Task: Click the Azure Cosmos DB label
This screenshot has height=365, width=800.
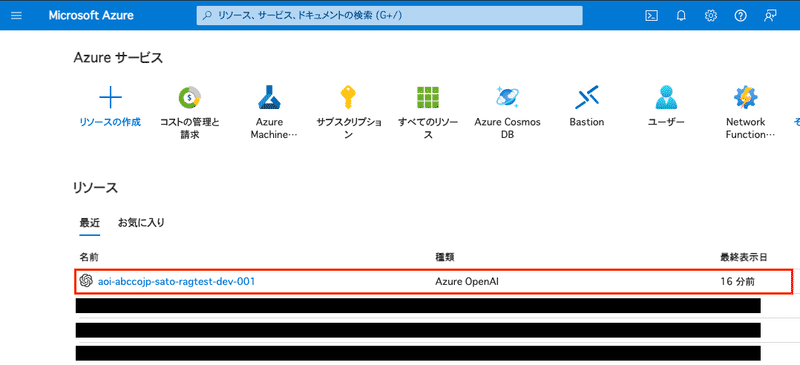Action: [507, 128]
